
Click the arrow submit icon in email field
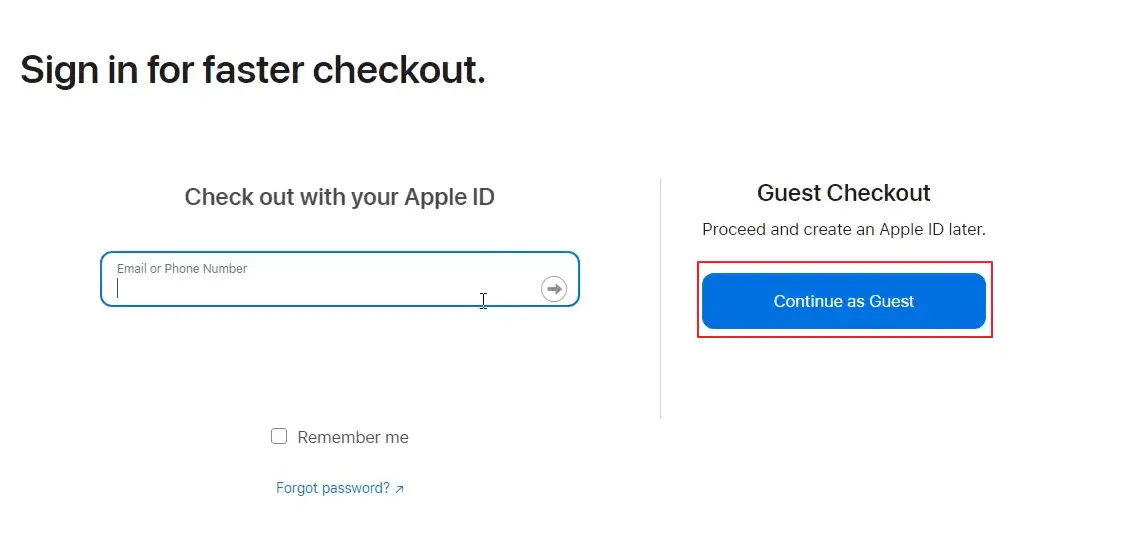click(x=554, y=289)
